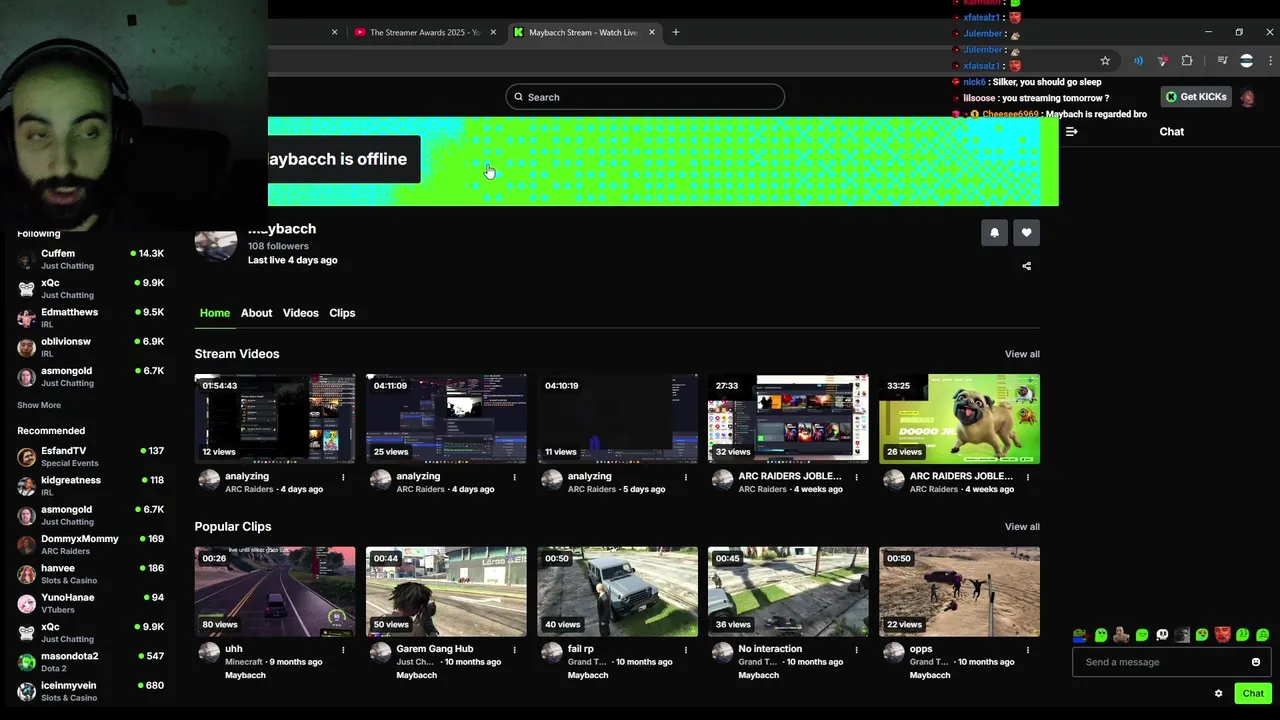Open options menu for fail rp clip
Image resolution: width=1280 pixels, height=720 pixels.
pos(685,649)
